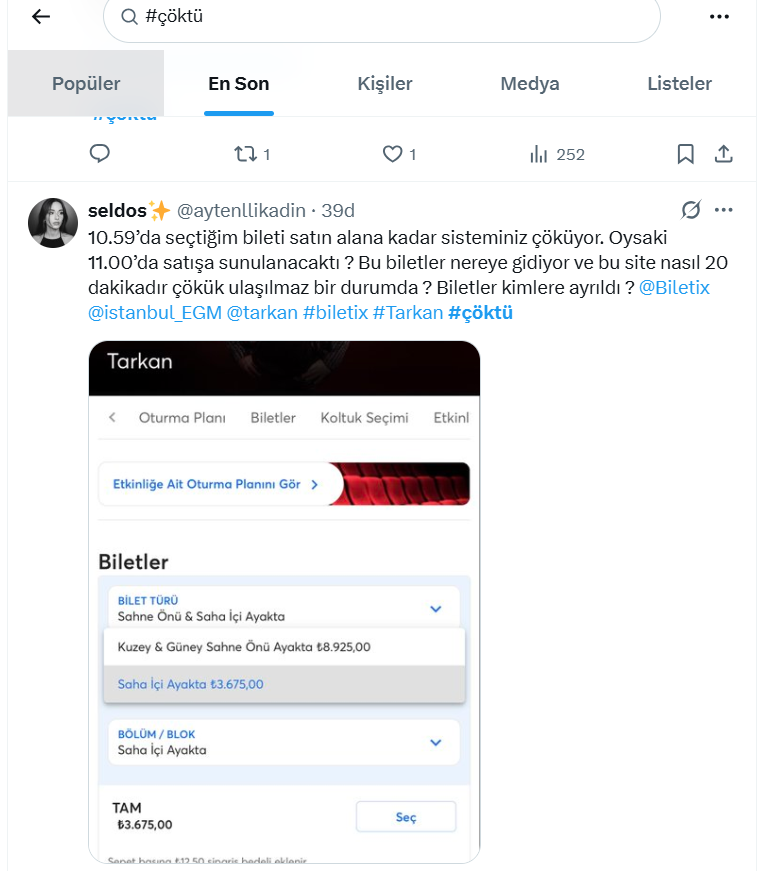Reply to the previous post
The width and height of the screenshot is (758, 871).
pyautogui.click(x=99, y=154)
